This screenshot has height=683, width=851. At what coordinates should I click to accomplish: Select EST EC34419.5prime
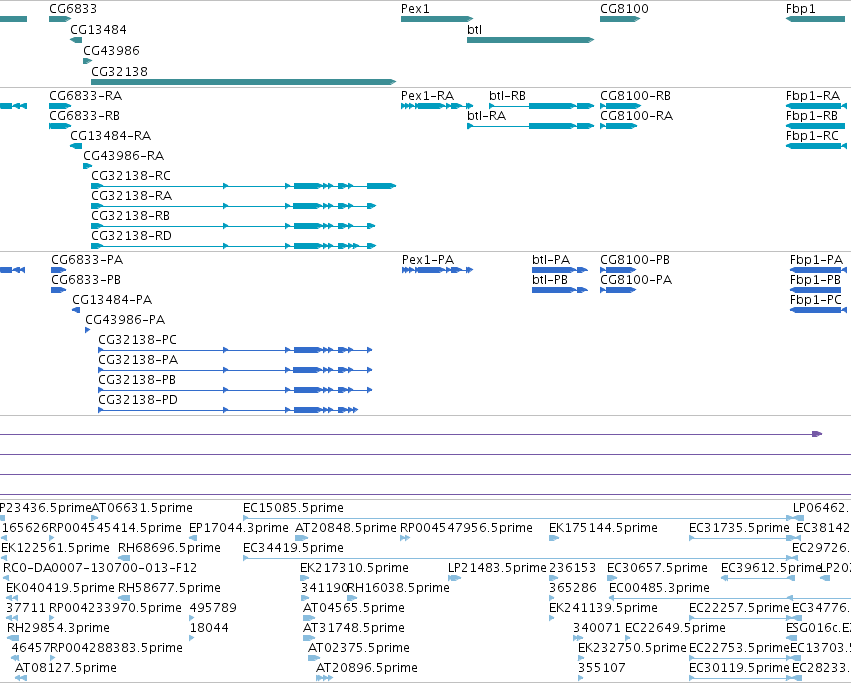520,558
